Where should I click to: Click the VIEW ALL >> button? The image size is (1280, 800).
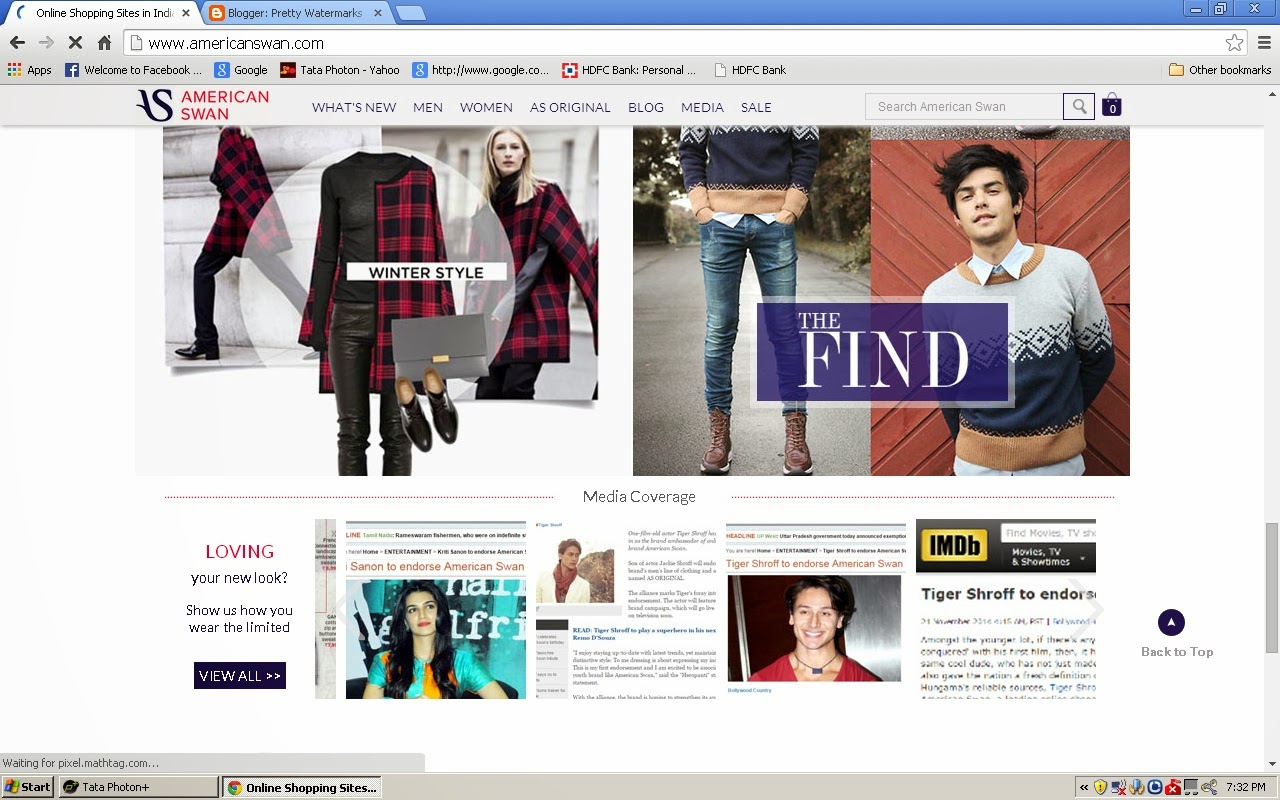pos(240,676)
